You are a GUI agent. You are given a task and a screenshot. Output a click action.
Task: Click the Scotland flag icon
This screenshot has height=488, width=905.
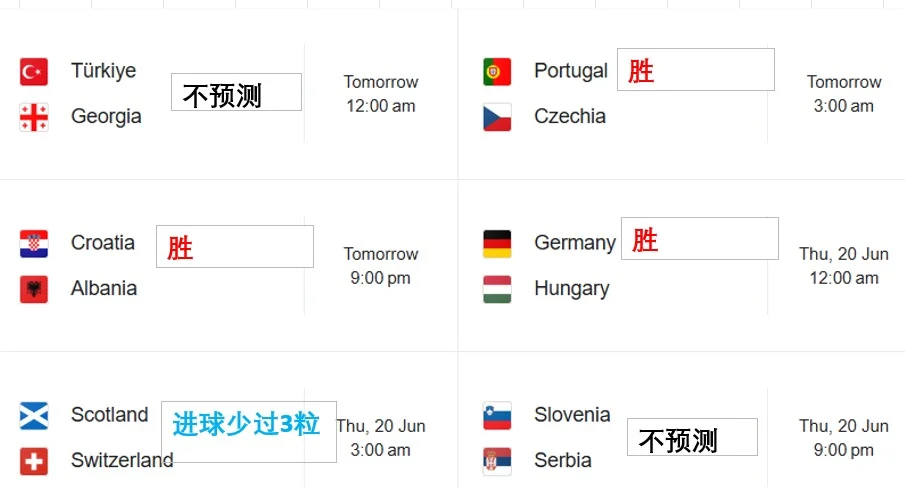(x=34, y=416)
